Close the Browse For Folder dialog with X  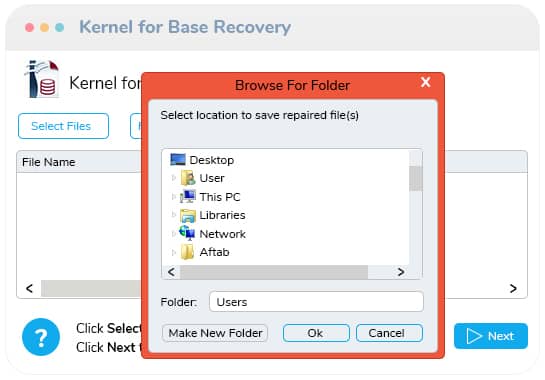[426, 82]
